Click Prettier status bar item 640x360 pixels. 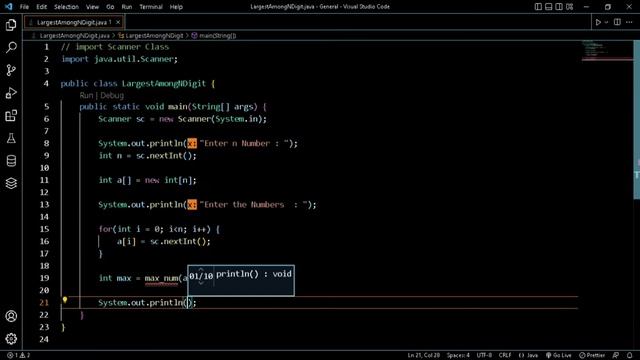pos(592,356)
